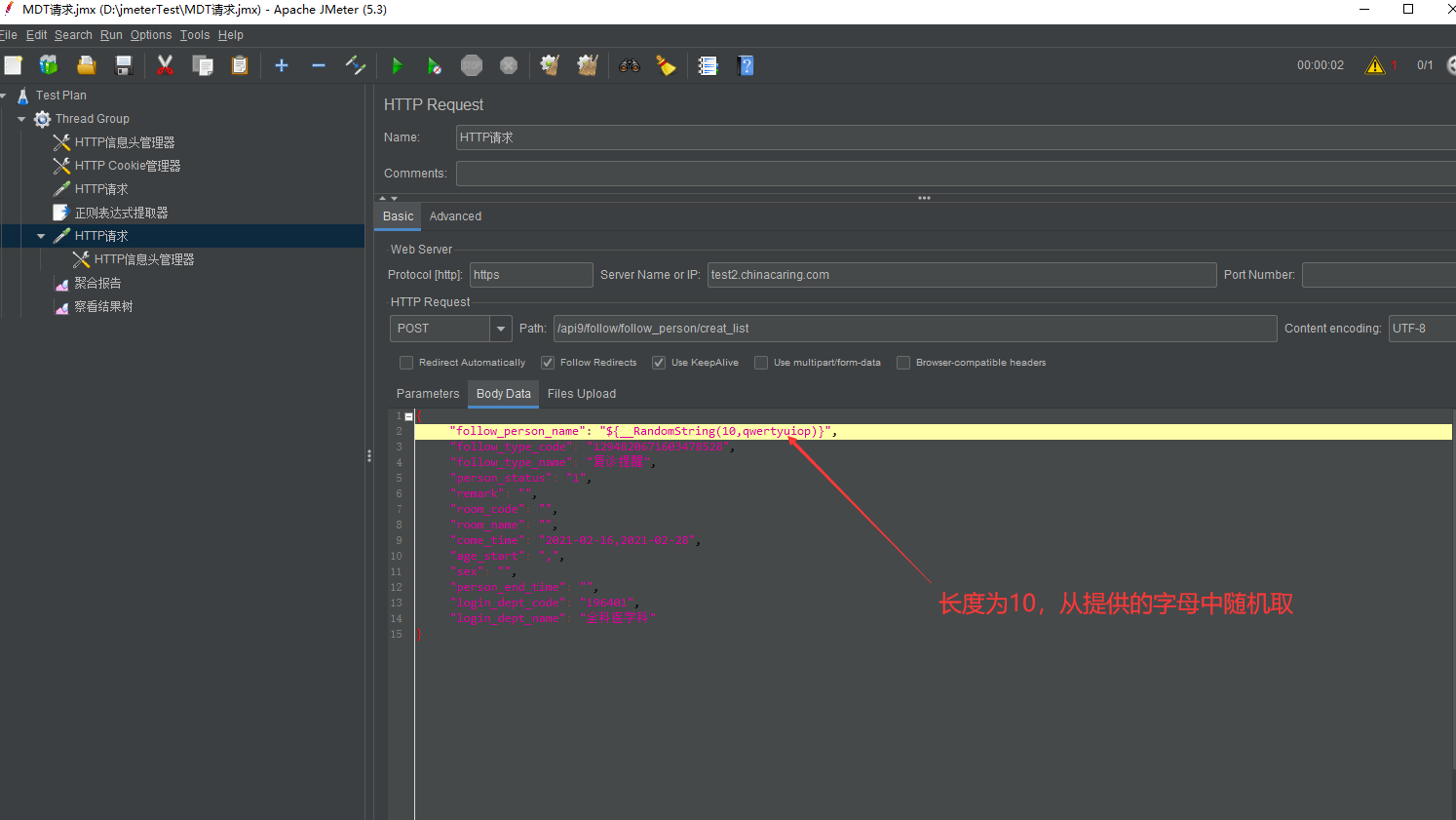This screenshot has height=820, width=1456.
Task: Click the Copy icon in toolbar
Action: pos(203,65)
